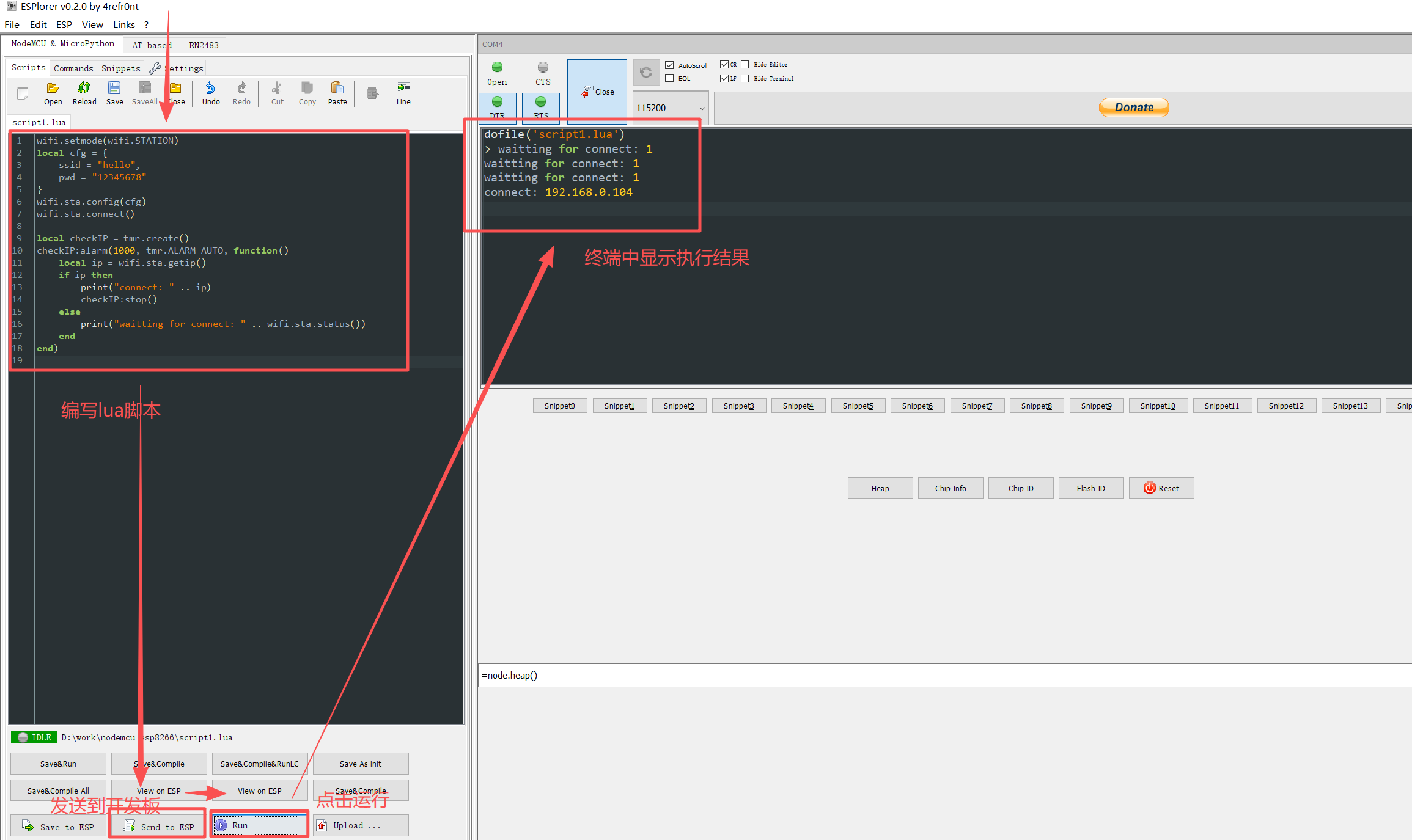Click the serial port refresh icon
Screen dimensions: 1412x840
click(646, 73)
